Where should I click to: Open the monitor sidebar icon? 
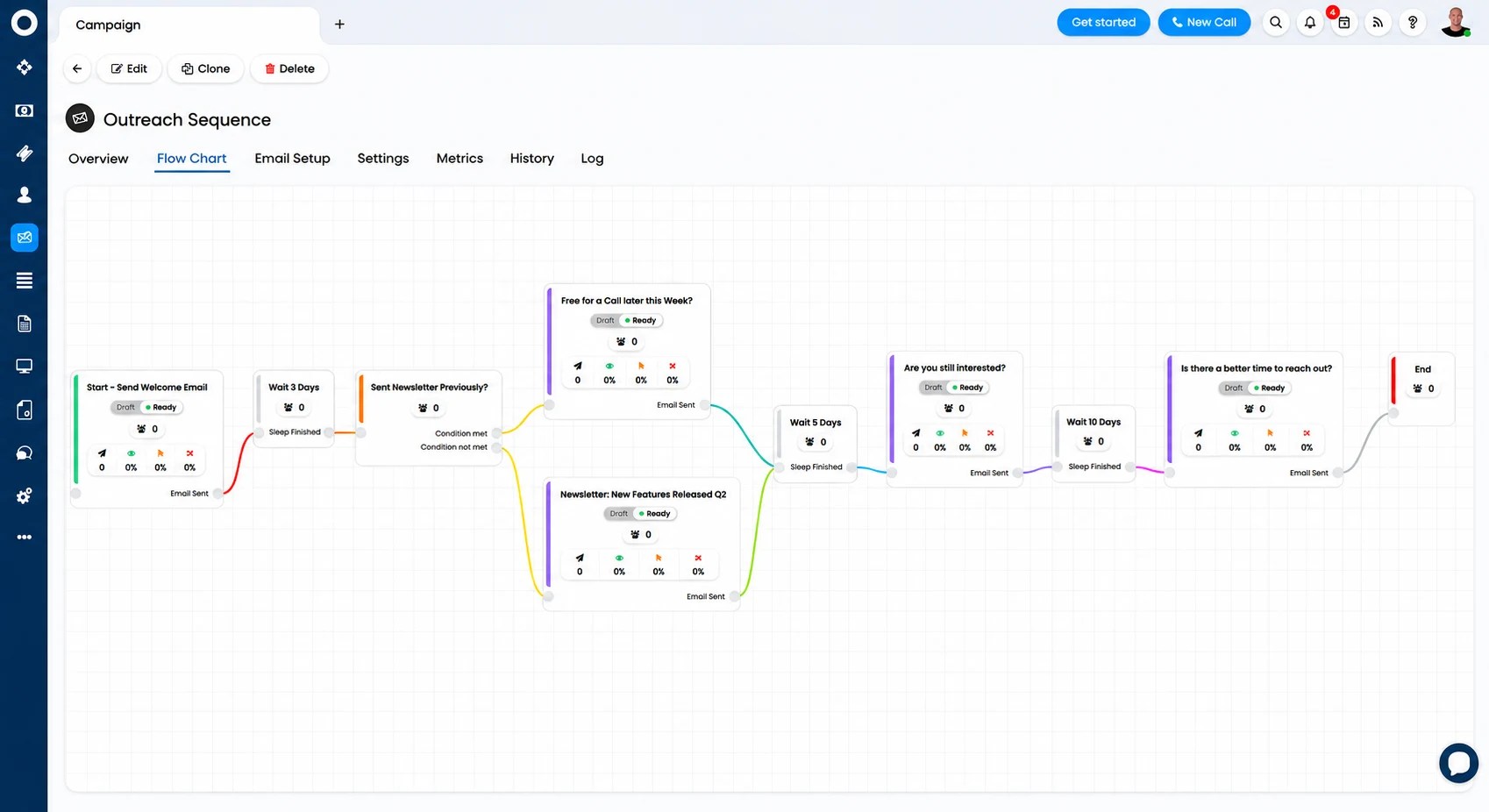click(24, 367)
